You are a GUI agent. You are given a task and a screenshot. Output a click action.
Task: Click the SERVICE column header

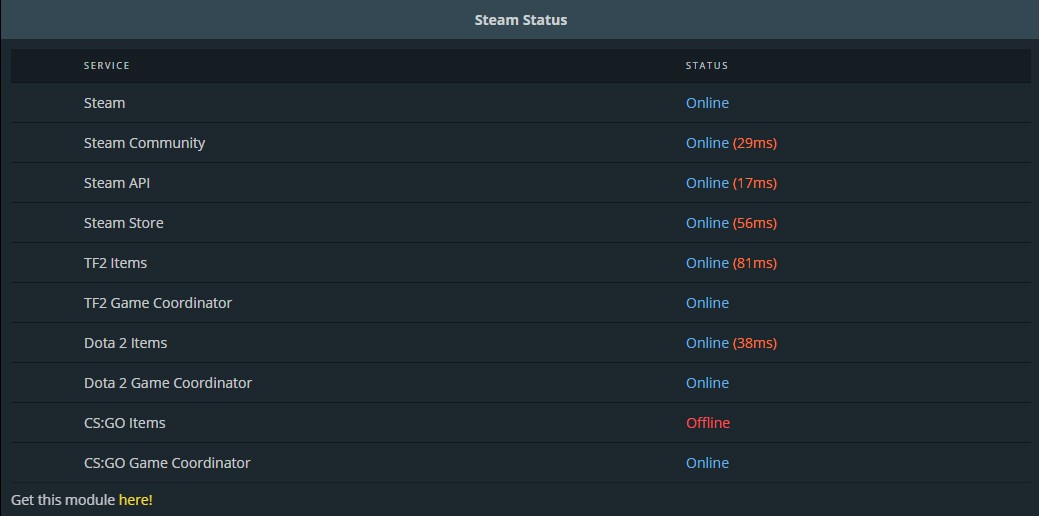point(107,66)
